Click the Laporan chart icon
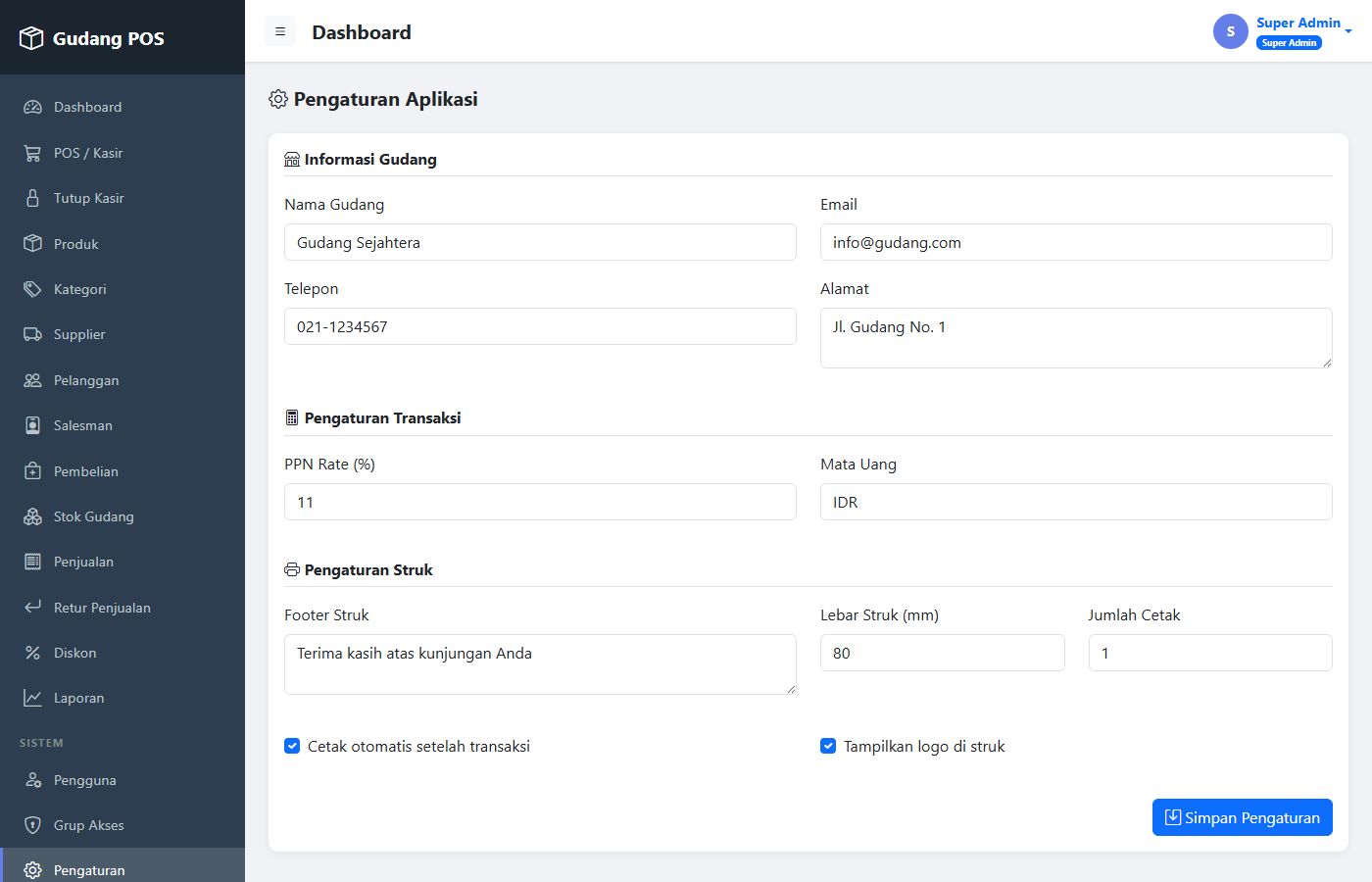This screenshot has height=882, width=1372. point(32,698)
